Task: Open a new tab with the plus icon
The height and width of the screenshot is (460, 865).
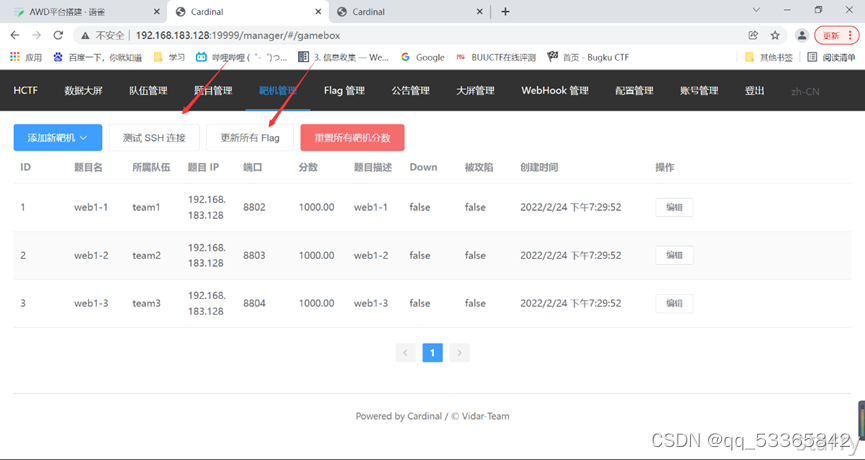Action: pyautogui.click(x=505, y=12)
